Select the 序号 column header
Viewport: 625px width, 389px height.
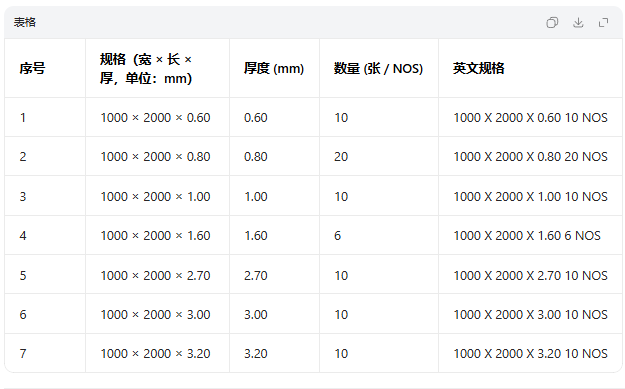(32, 69)
